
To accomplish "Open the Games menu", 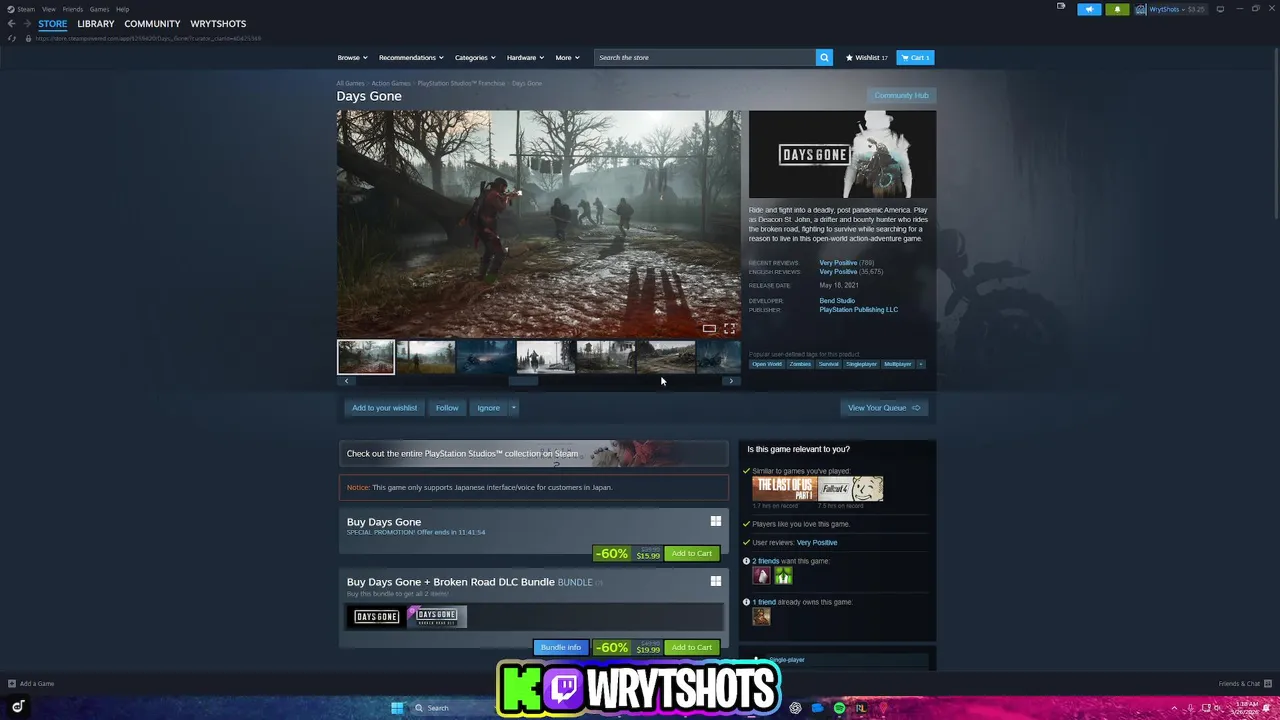I will 99,9.
